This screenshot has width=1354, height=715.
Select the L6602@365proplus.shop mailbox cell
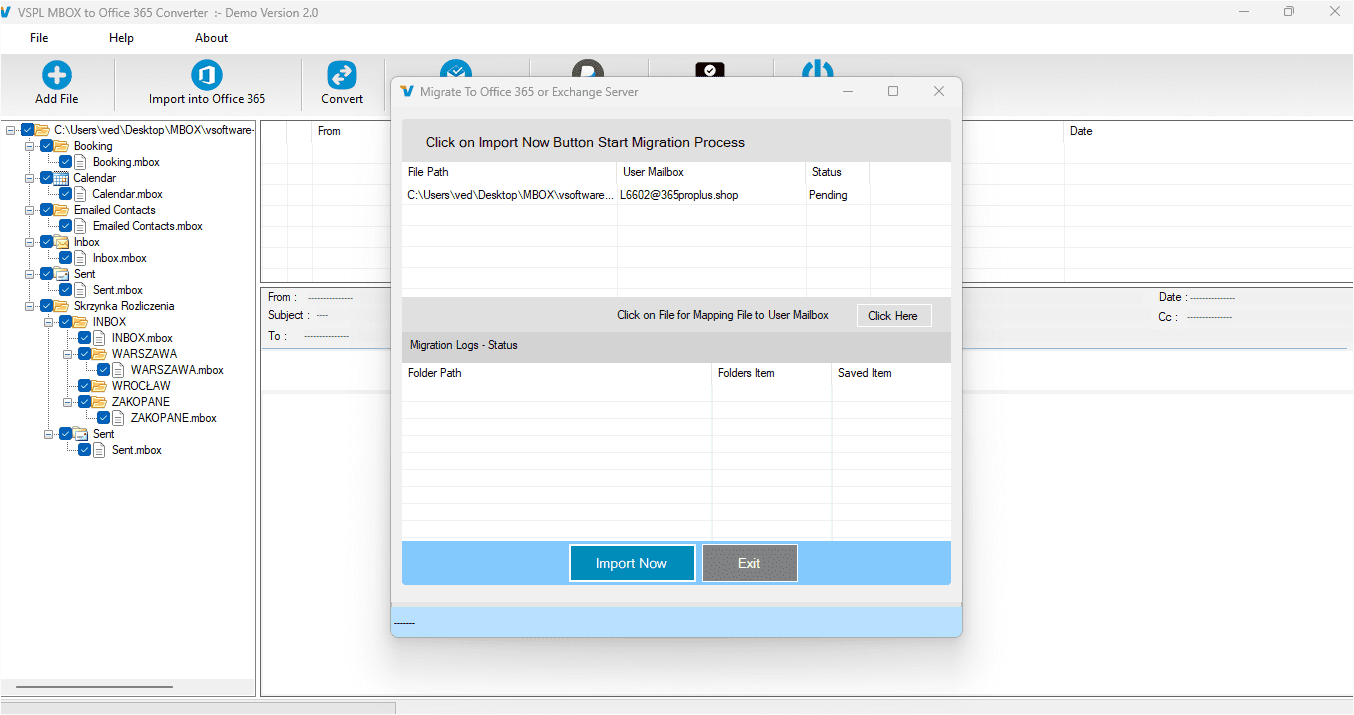[711, 195]
